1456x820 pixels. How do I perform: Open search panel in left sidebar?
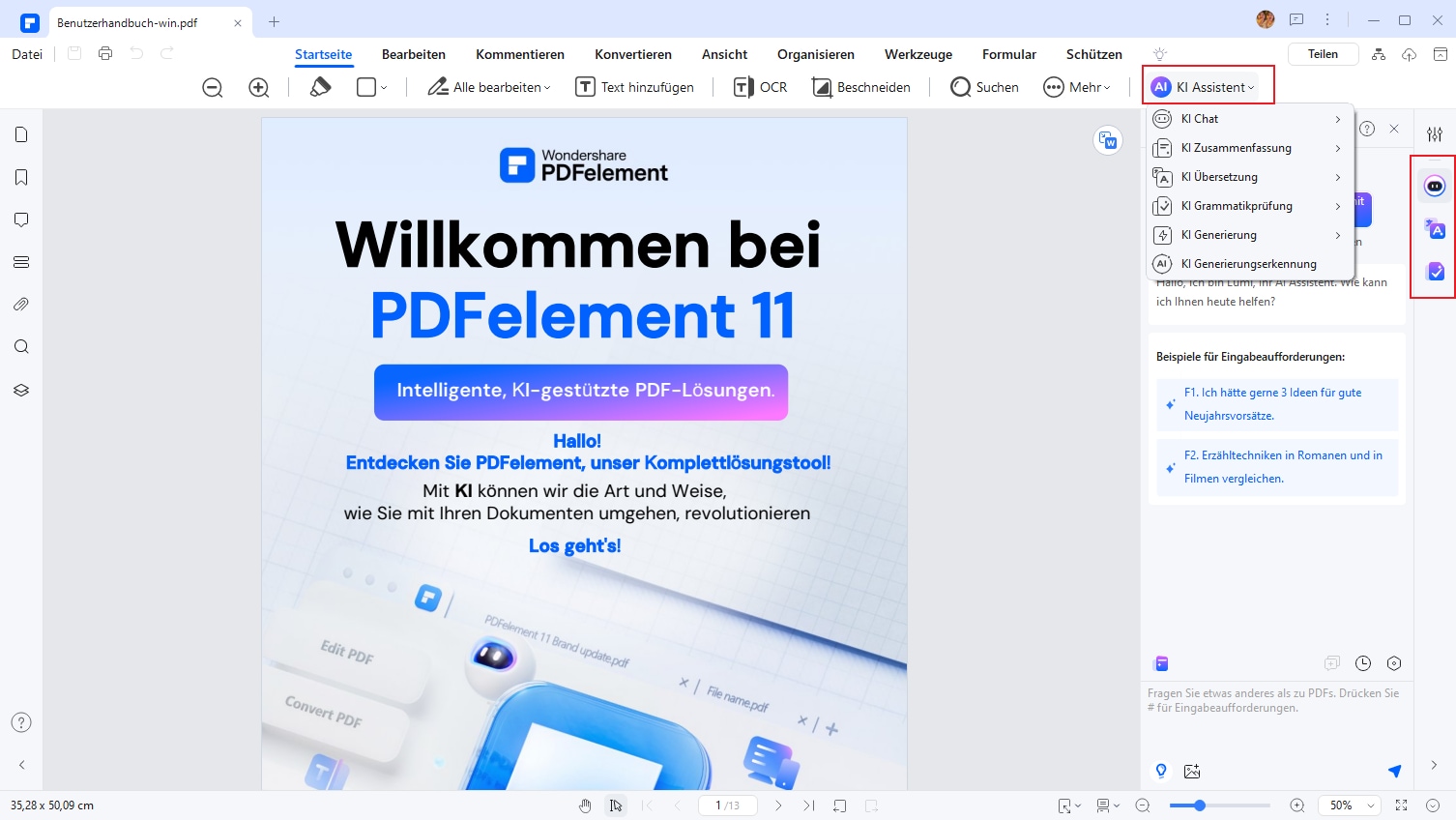pyautogui.click(x=21, y=347)
